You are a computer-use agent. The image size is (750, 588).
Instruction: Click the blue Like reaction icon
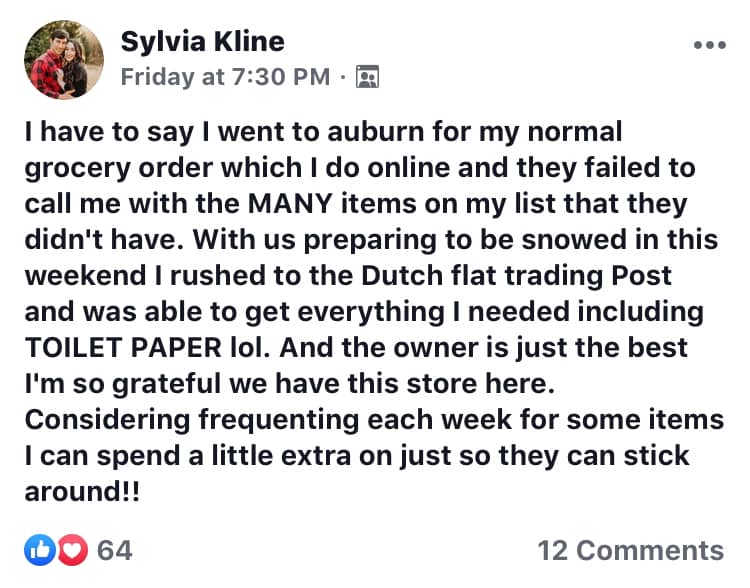click(37, 550)
